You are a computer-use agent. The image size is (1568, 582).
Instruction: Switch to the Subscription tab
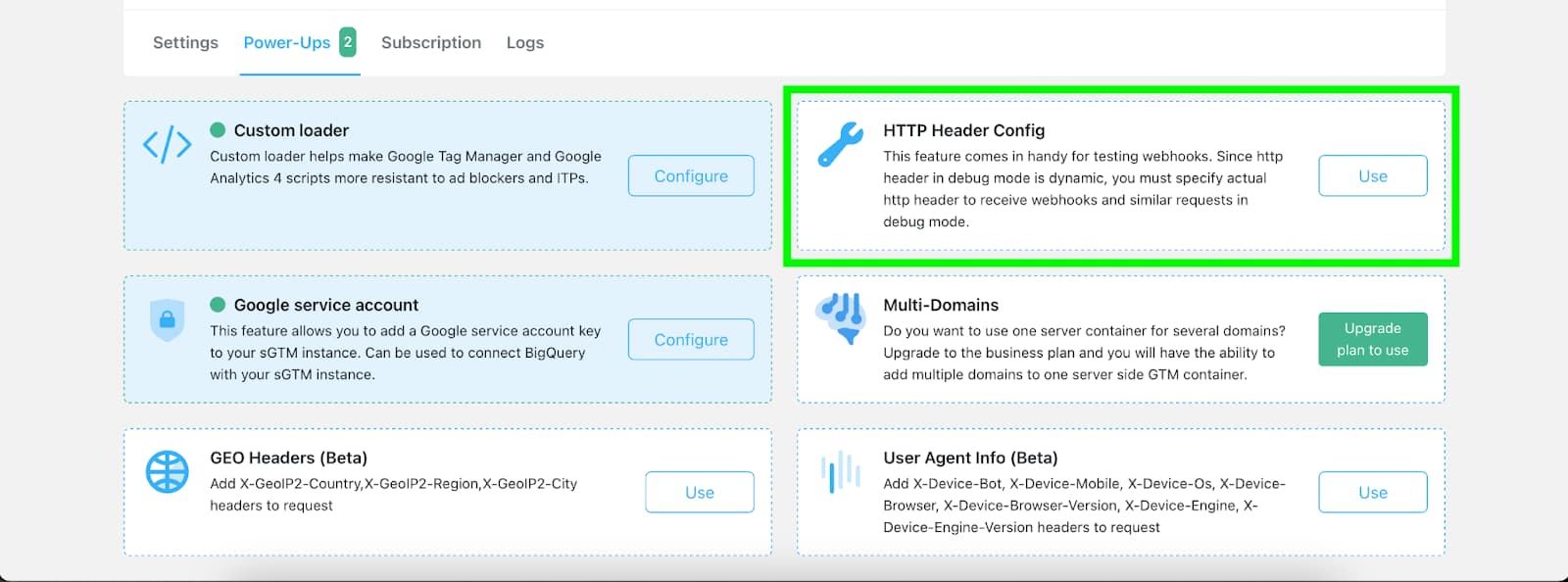pos(431,42)
